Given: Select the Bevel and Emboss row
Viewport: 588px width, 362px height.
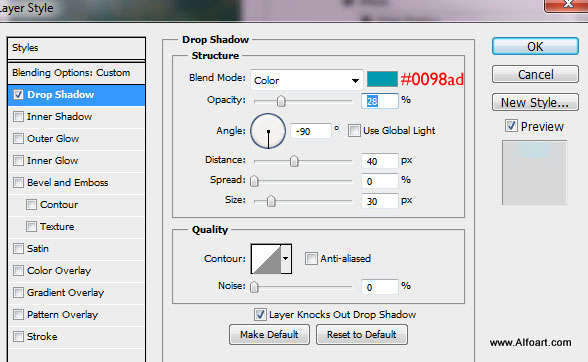Looking at the screenshot, I should (x=76, y=183).
